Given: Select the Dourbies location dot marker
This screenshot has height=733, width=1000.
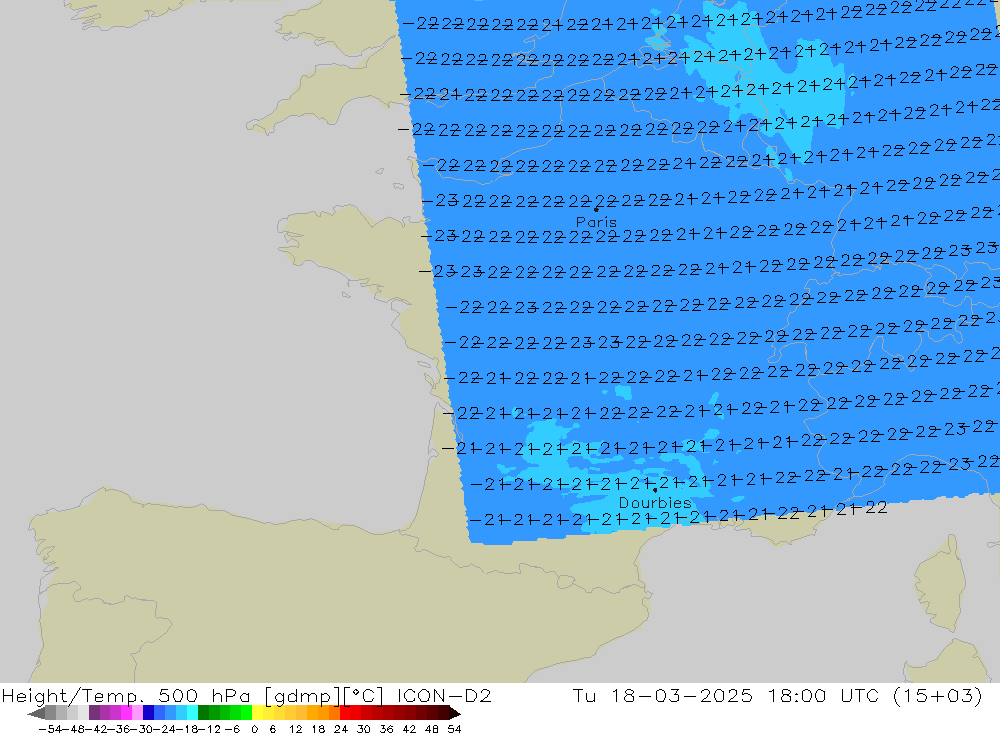Looking at the screenshot, I should pos(655,490).
